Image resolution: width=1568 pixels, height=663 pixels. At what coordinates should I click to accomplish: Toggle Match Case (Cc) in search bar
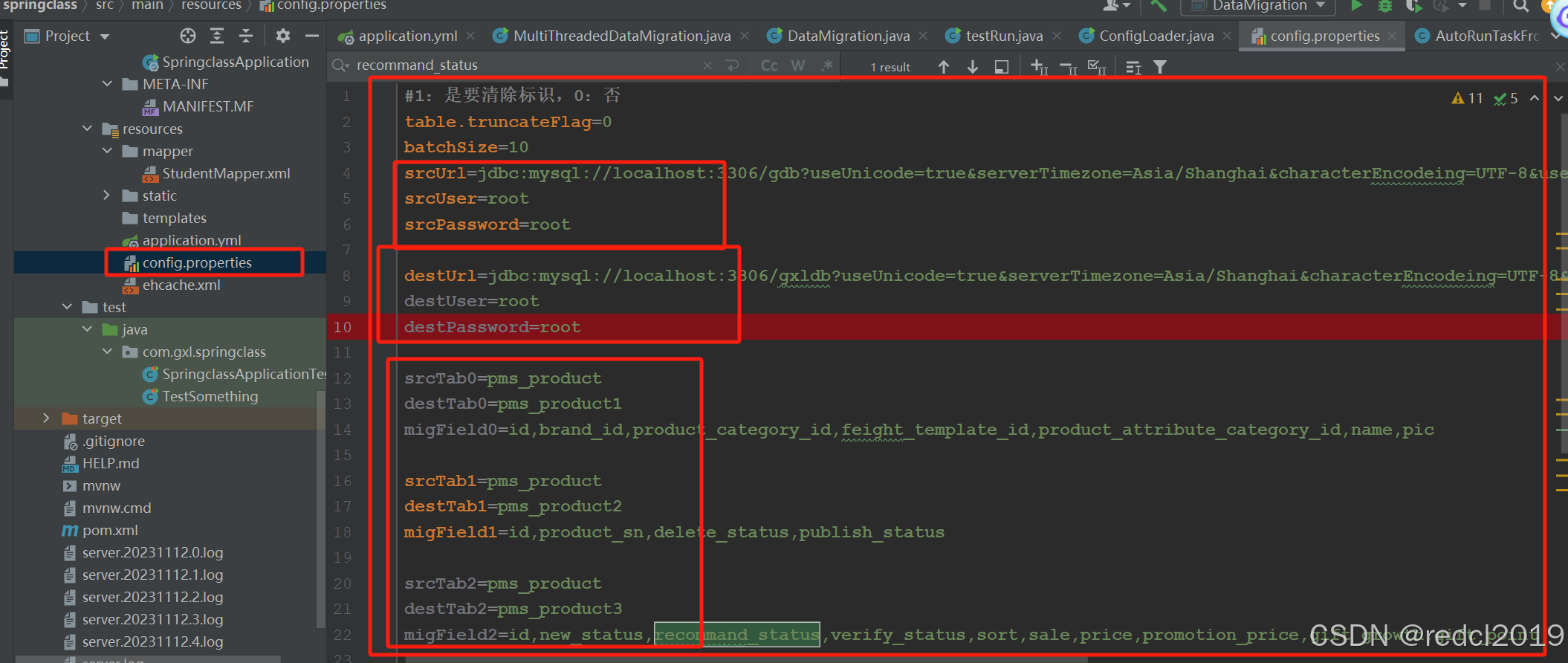coord(769,66)
